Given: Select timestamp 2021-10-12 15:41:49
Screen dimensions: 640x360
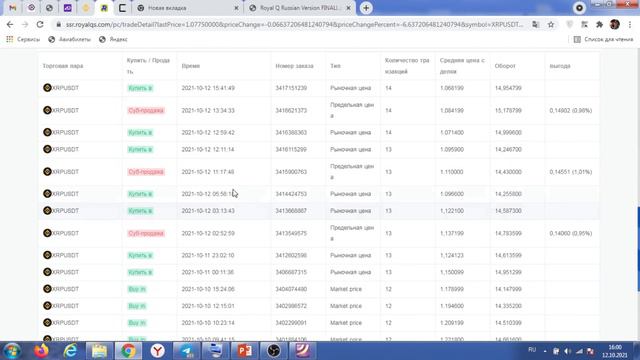Looking at the screenshot, I should 208,88.
